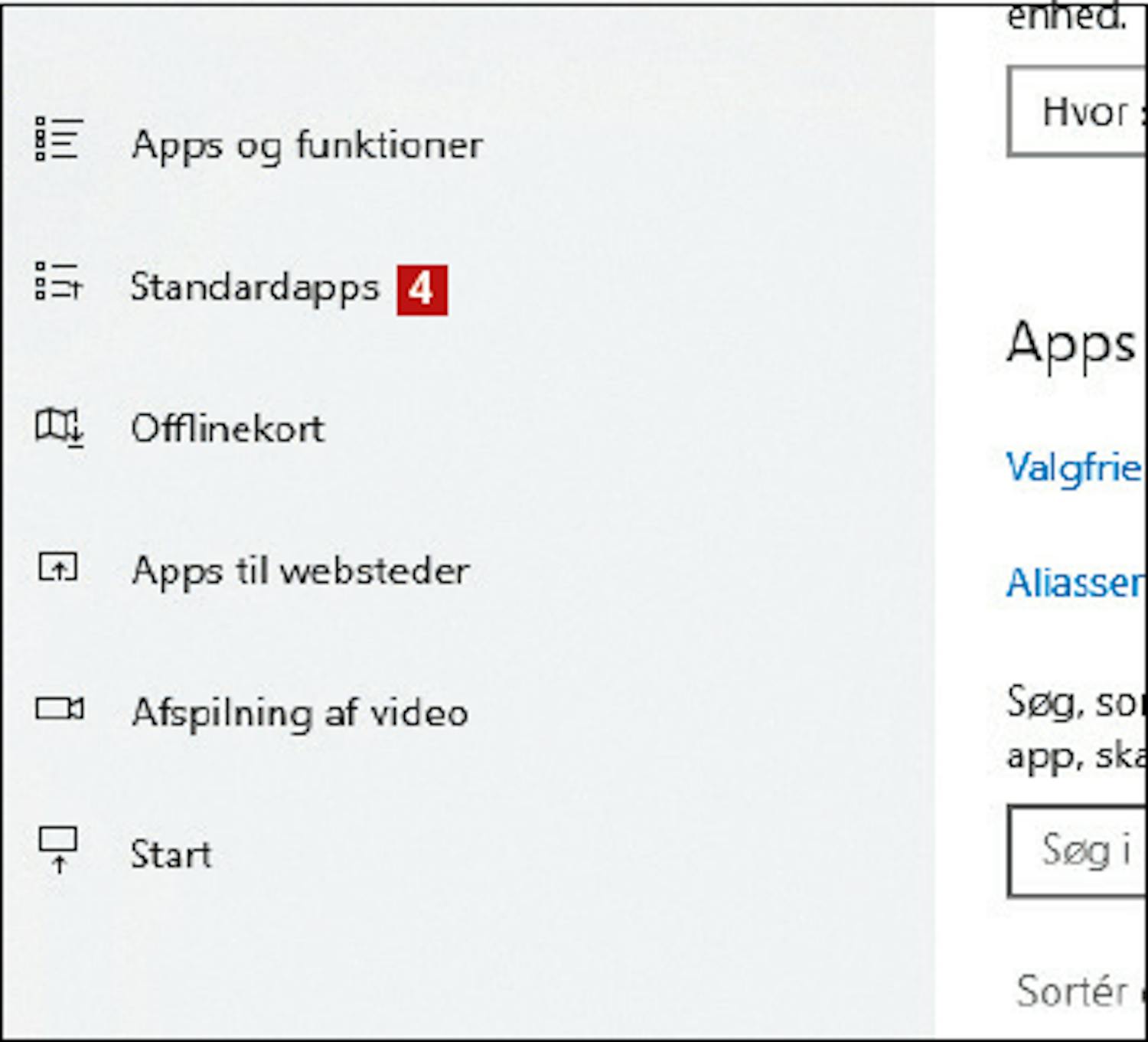The width and height of the screenshot is (1148, 1042).
Task: Open the Valgfrie link
Action: tap(1075, 467)
